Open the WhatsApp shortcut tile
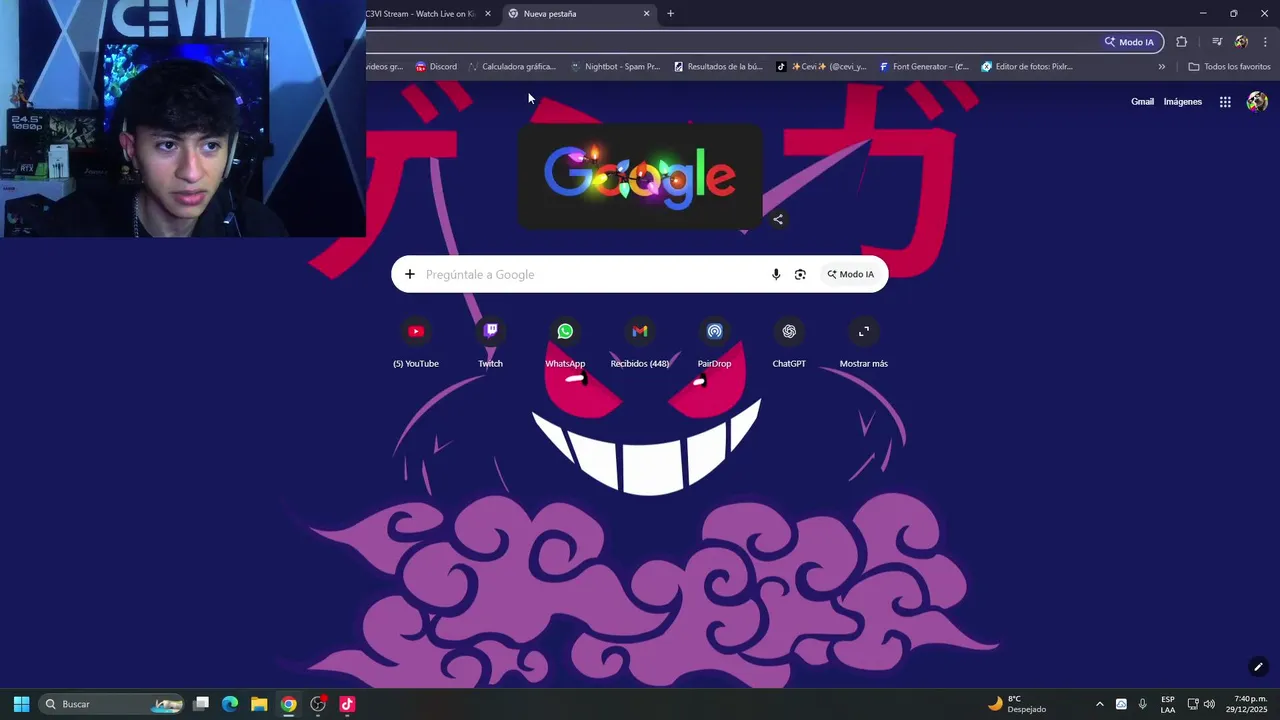Image resolution: width=1280 pixels, height=720 pixels. [565, 343]
